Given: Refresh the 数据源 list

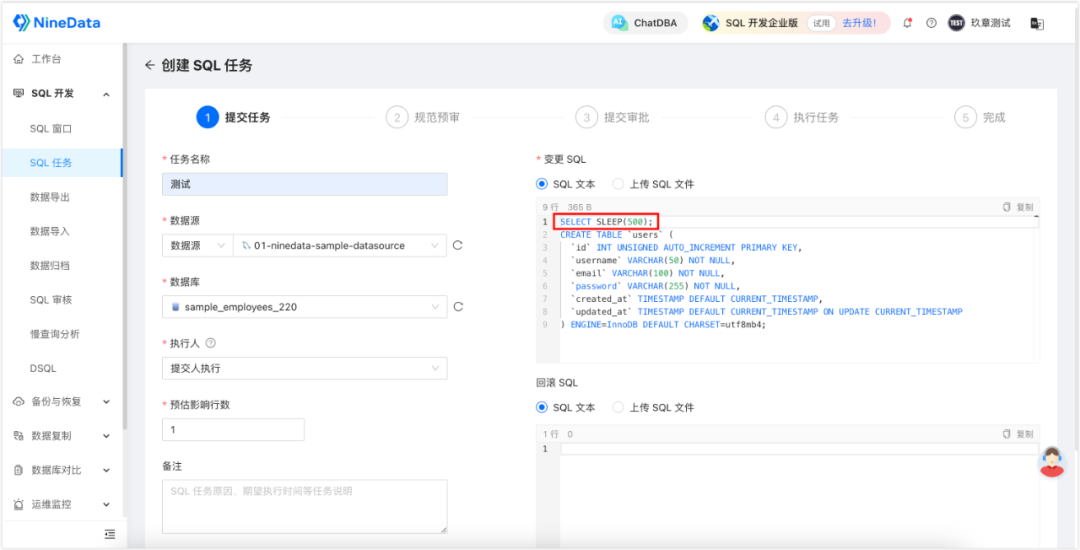Looking at the screenshot, I should click(x=457, y=245).
